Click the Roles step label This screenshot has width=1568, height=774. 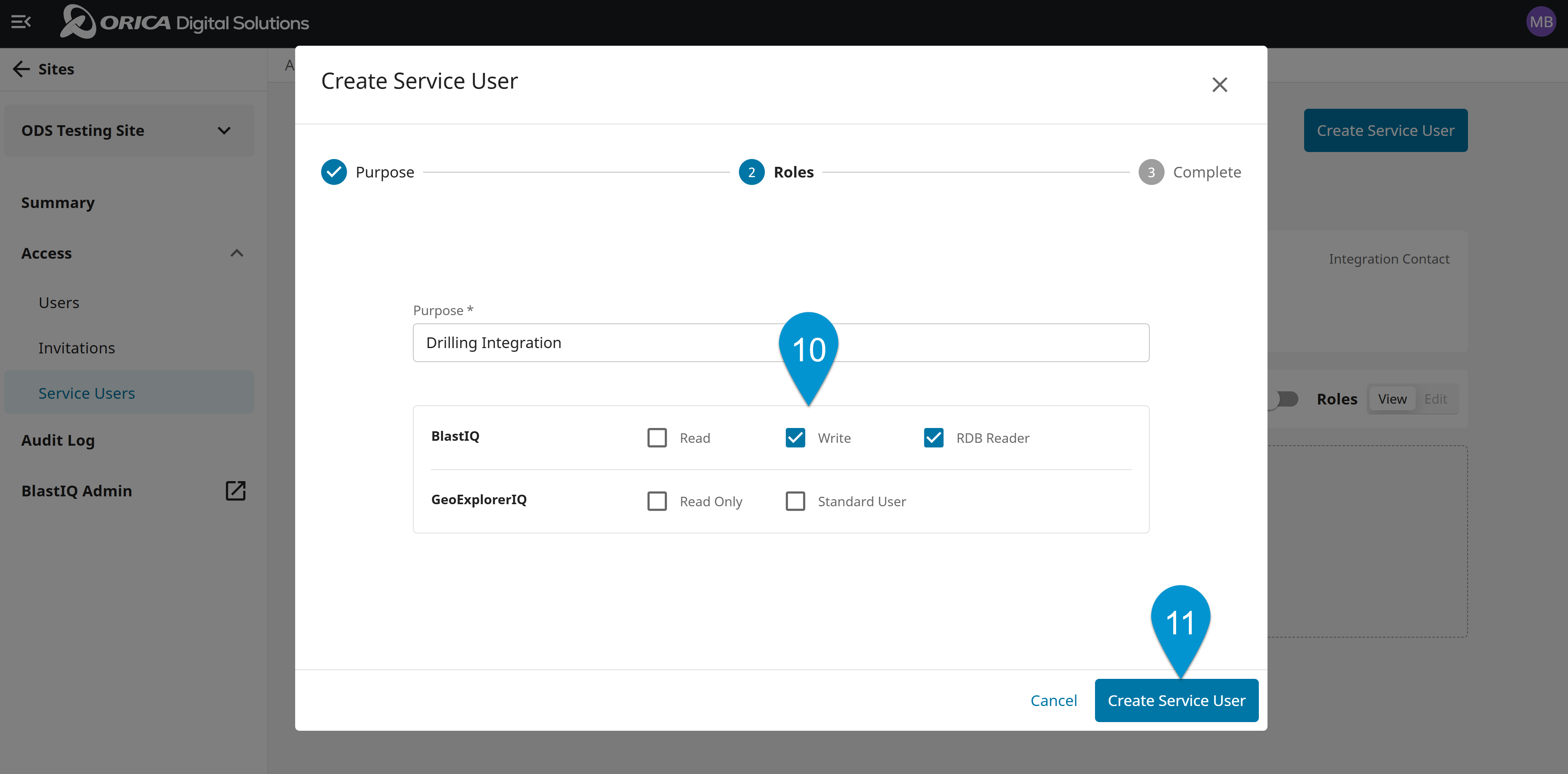794,172
